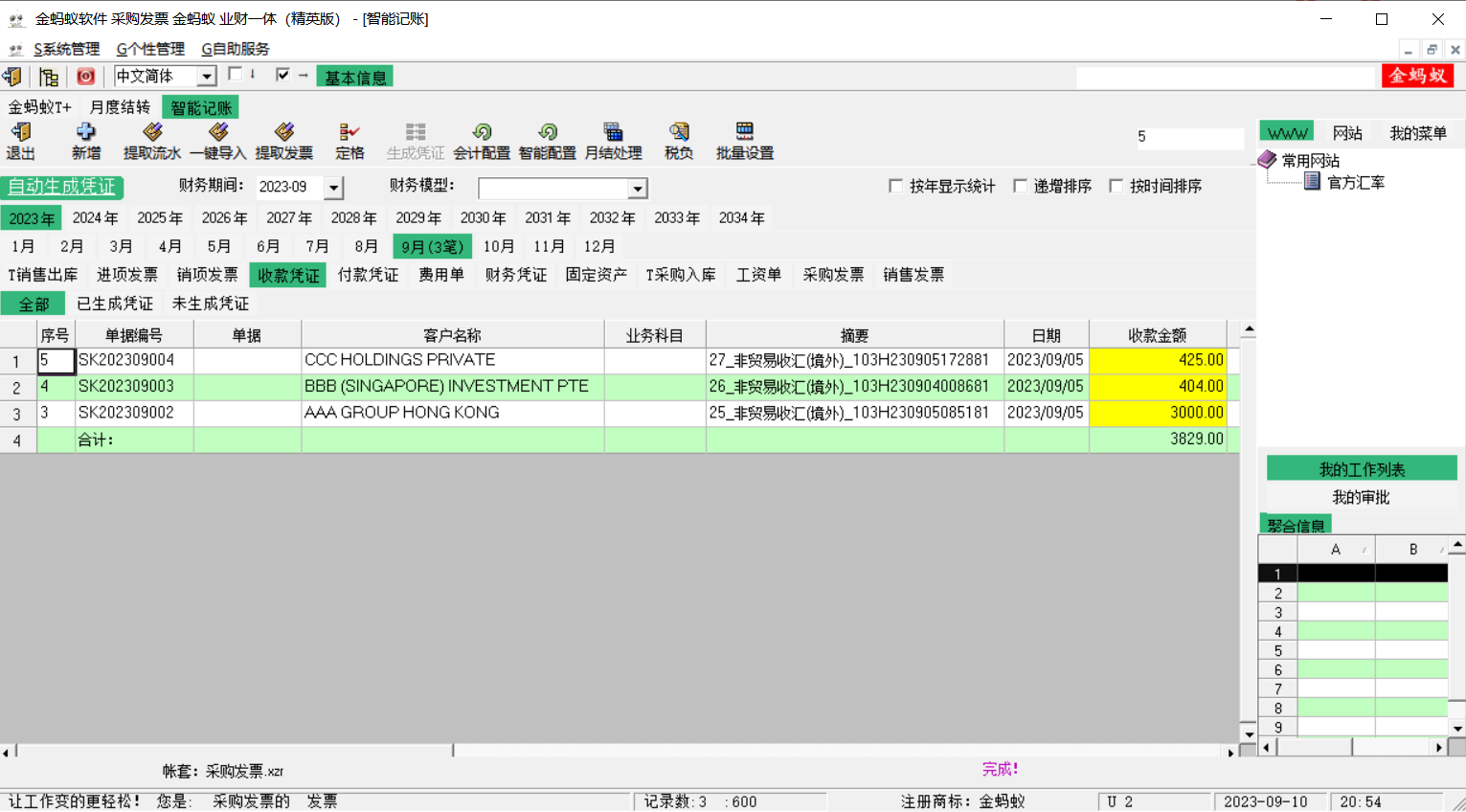The image size is (1466, 812).
Task: Expand the 财务期间 2023-09 dropdown
Action: click(x=333, y=188)
